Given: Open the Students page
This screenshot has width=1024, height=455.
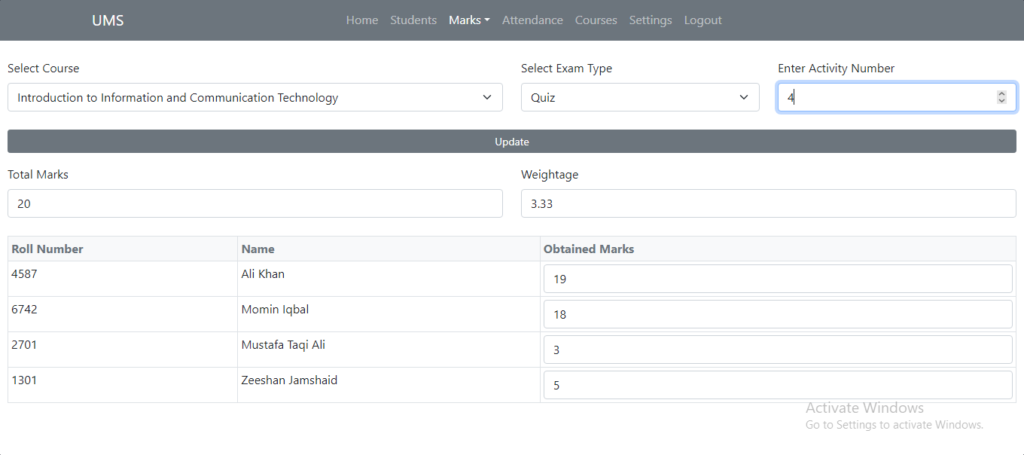Looking at the screenshot, I should (413, 20).
